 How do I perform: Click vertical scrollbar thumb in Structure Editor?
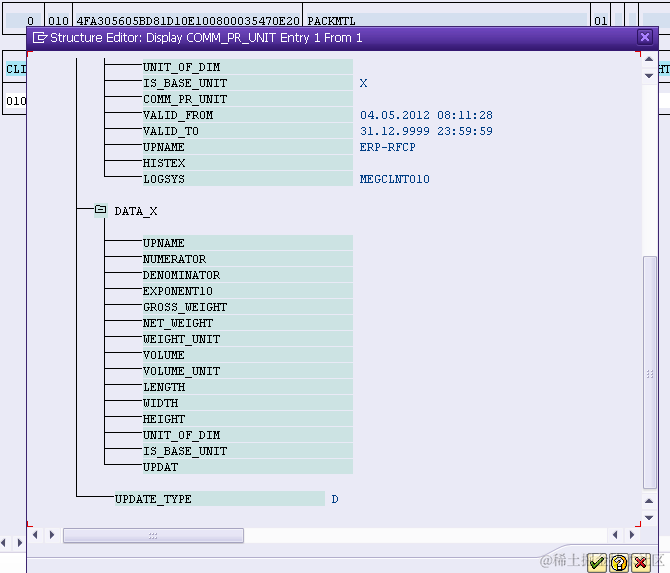click(x=649, y=372)
